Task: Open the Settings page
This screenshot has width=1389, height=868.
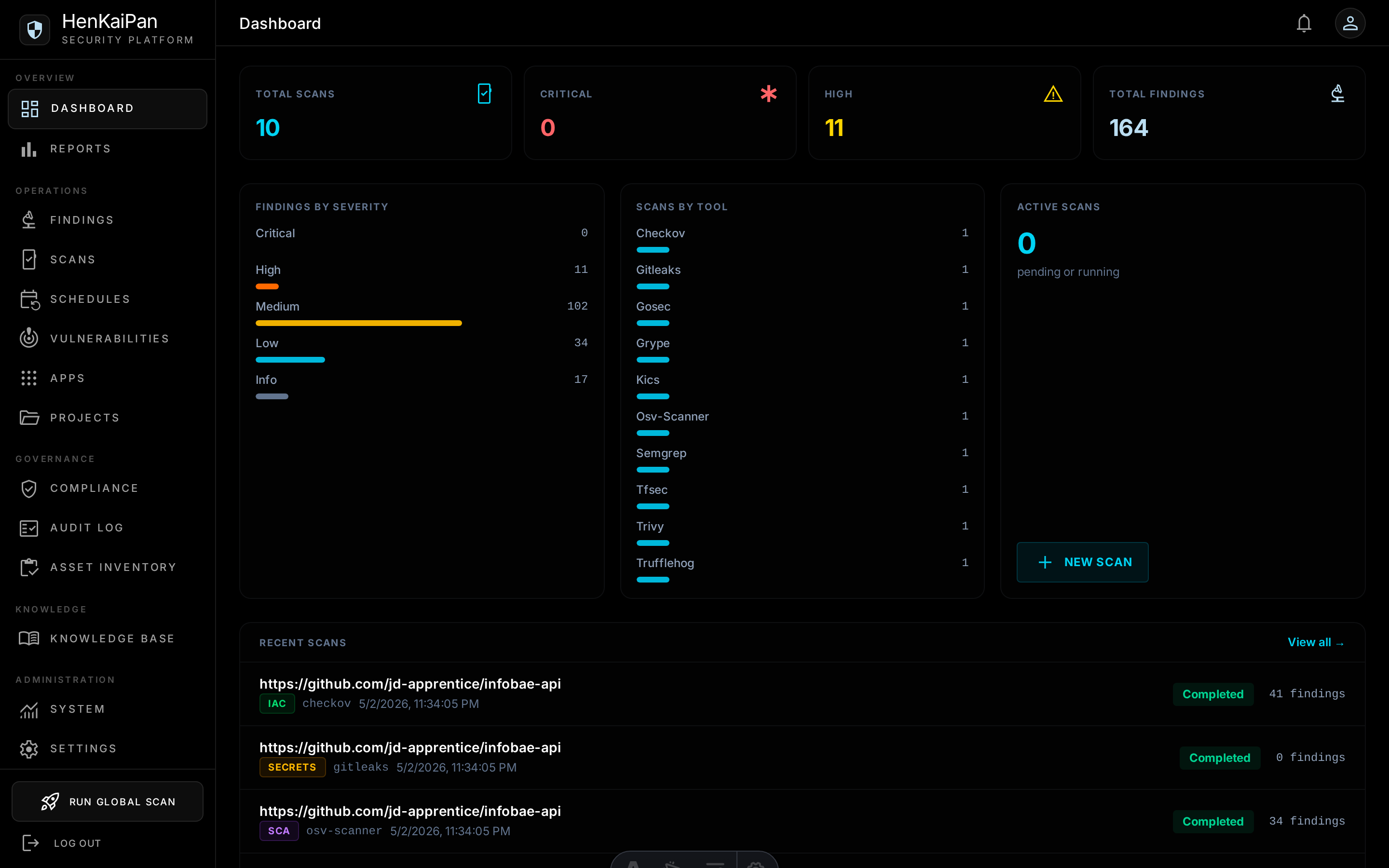Action: [x=108, y=748]
